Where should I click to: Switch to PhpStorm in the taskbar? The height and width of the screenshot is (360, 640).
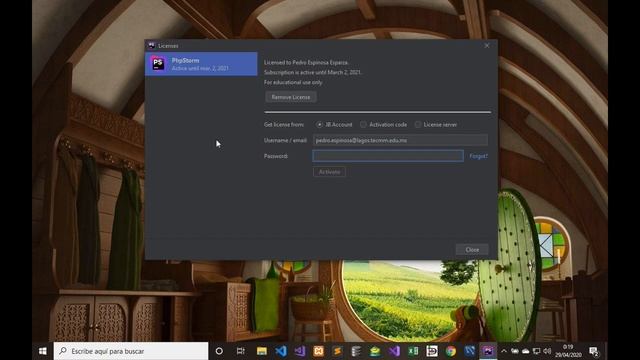488,351
